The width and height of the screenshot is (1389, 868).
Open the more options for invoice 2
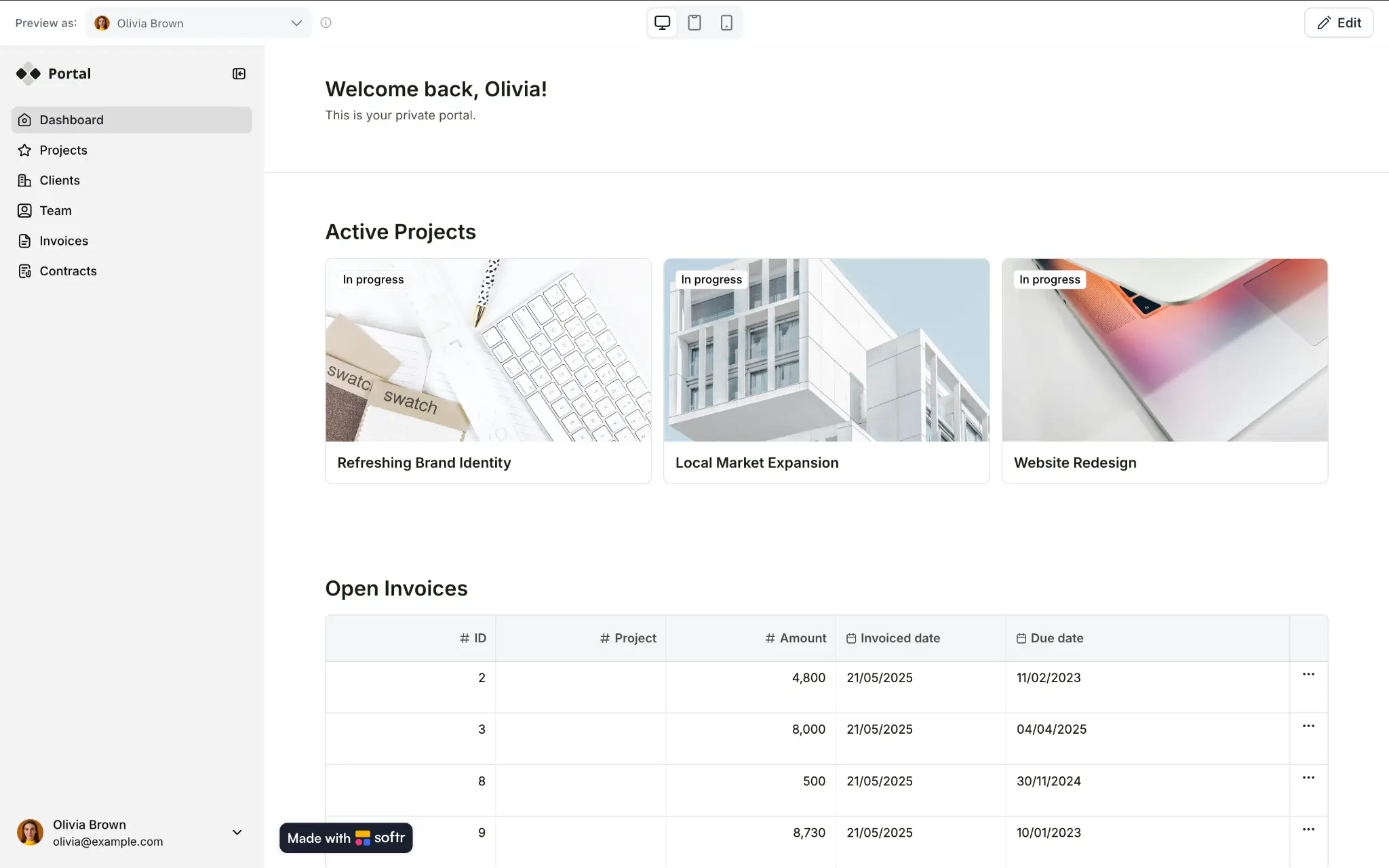[x=1308, y=674]
